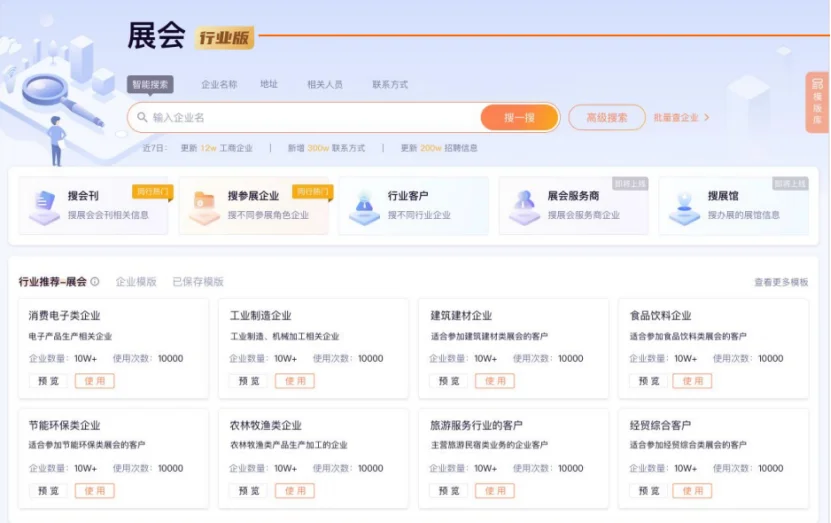Use the 农林牧渔类企业 template
Screen dimensions: 831x523
(295, 491)
